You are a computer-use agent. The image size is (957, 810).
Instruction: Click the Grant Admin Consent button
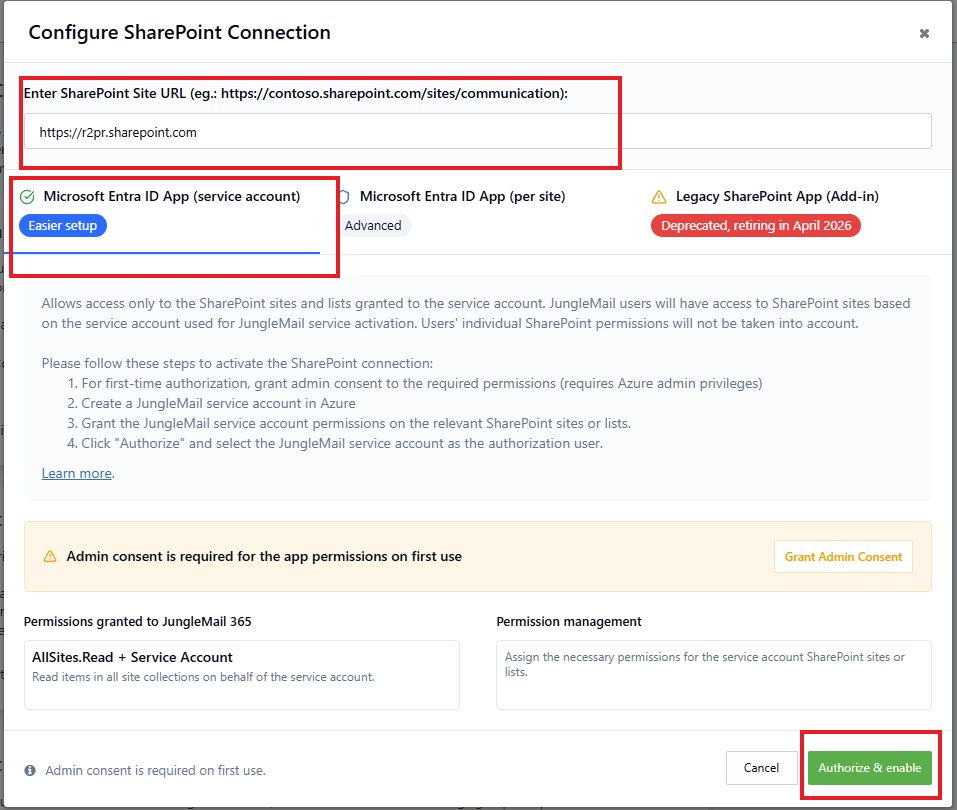pyautogui.click(x=843, y=557)
